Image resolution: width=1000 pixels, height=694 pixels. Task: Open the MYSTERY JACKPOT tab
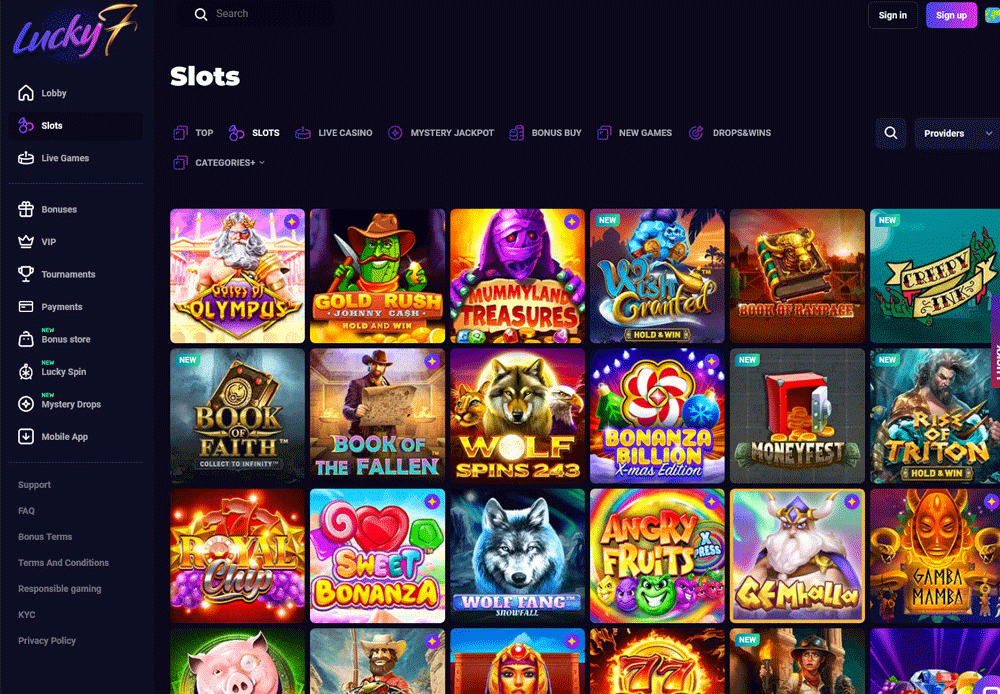click(441, 133)
